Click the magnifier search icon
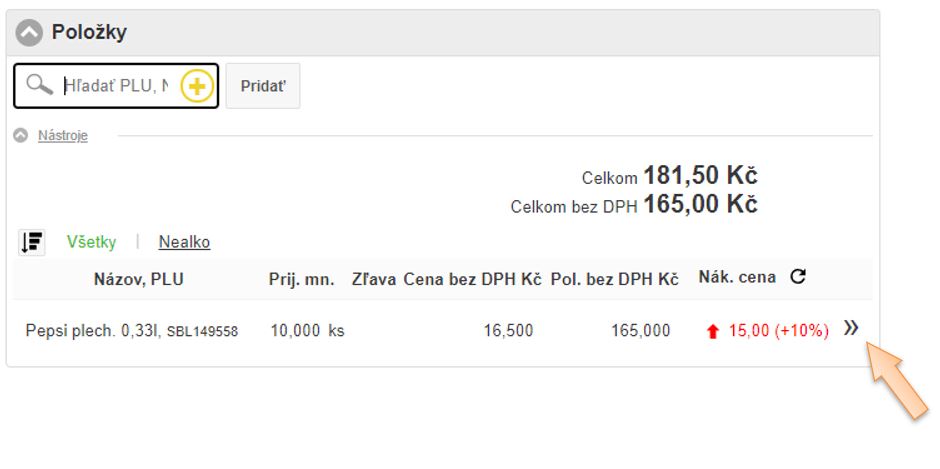Screen dimensions: 940x469 pyautogui.click(x=40, y=86)
